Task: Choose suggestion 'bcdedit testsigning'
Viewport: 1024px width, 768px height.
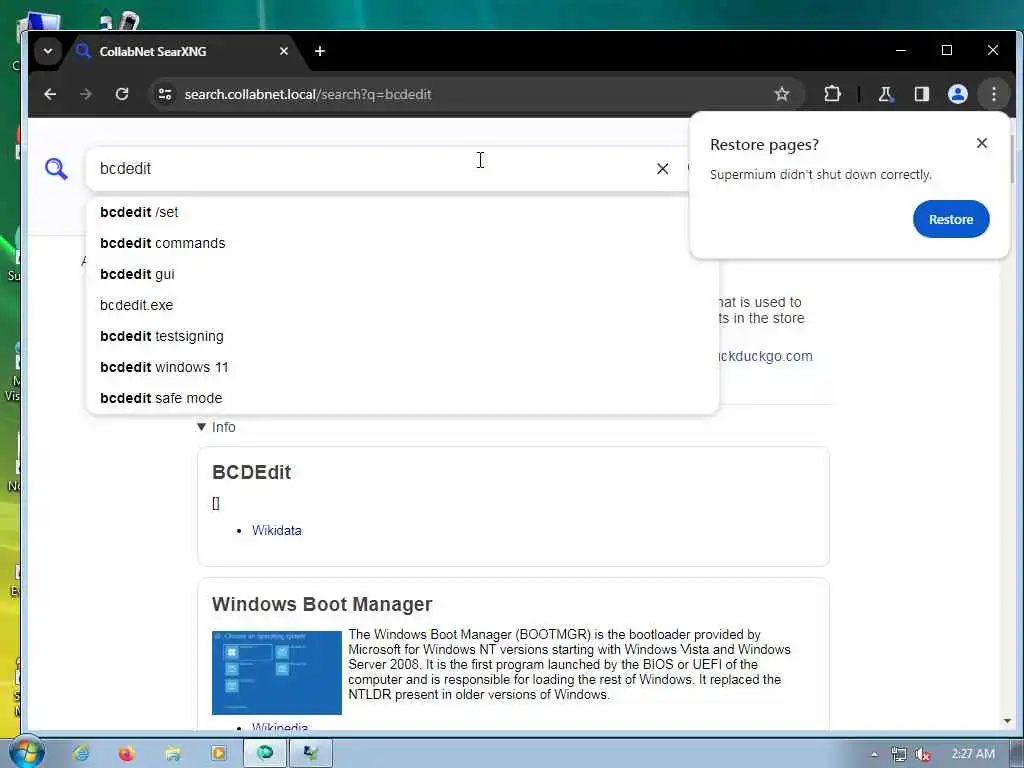Action: [x=402, y=336]
